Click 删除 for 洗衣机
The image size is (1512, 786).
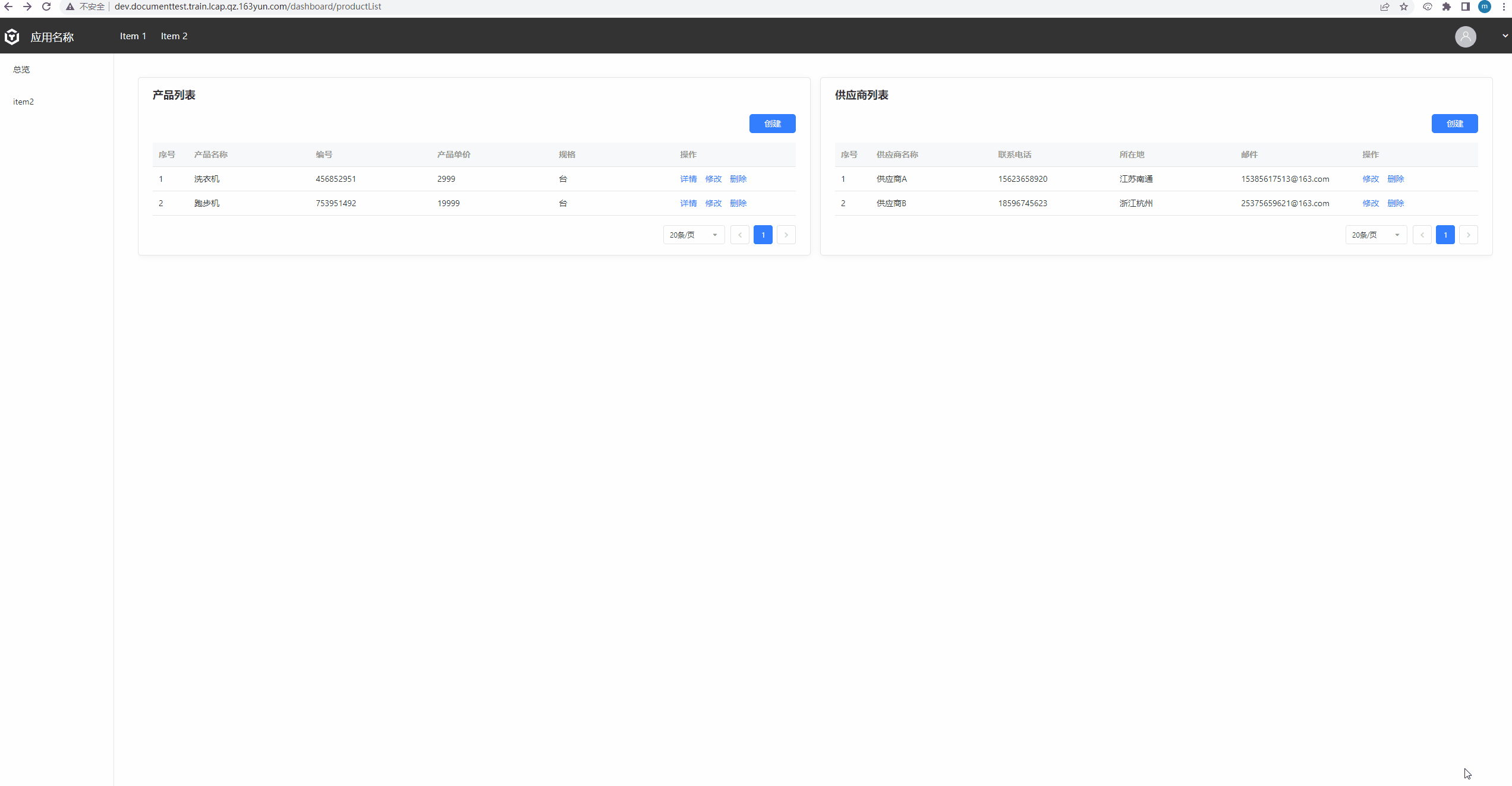click(x=738, y=179)
